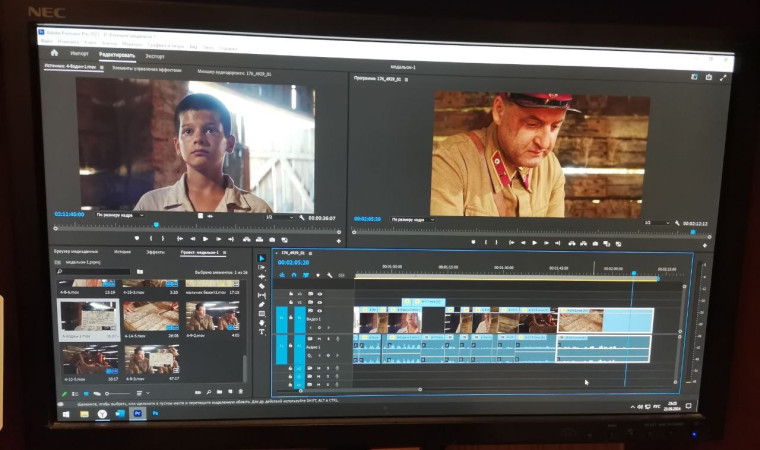Open timeline 176_4929_01 panel menu
The height and width of the screenshot is (450, 760).
click(310, 253)
